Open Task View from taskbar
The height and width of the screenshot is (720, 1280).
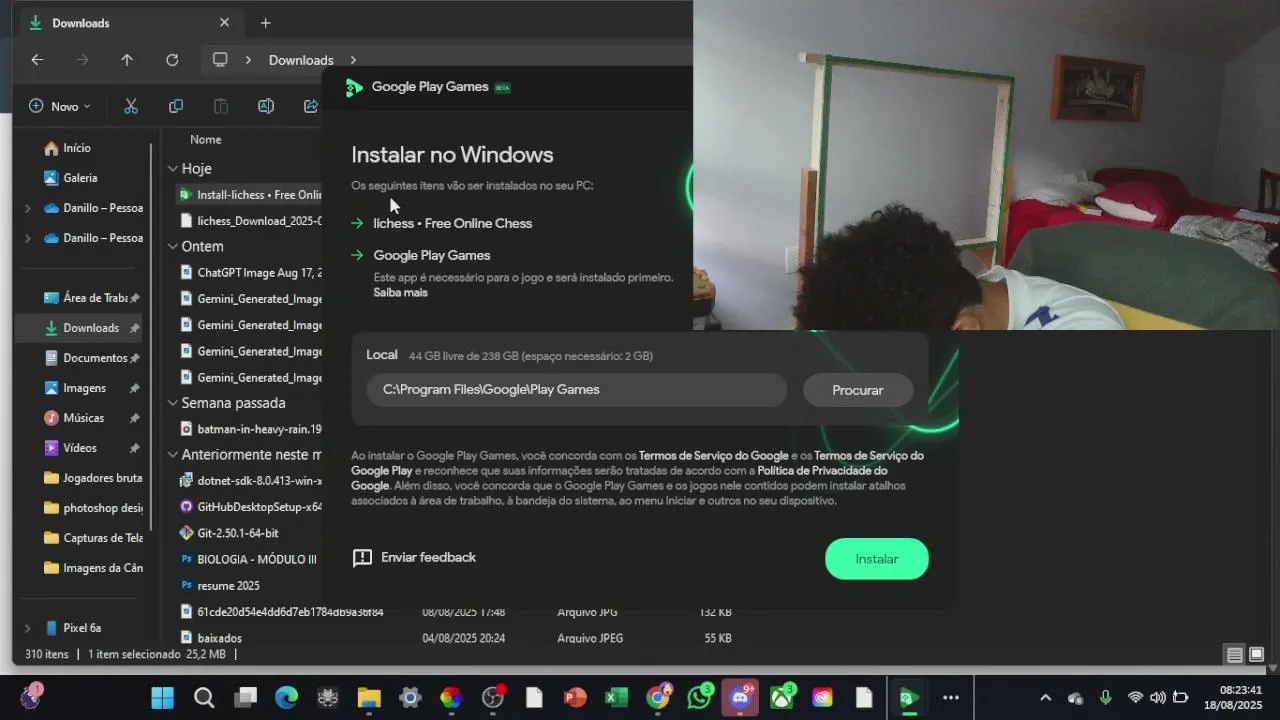pos(245,697)
